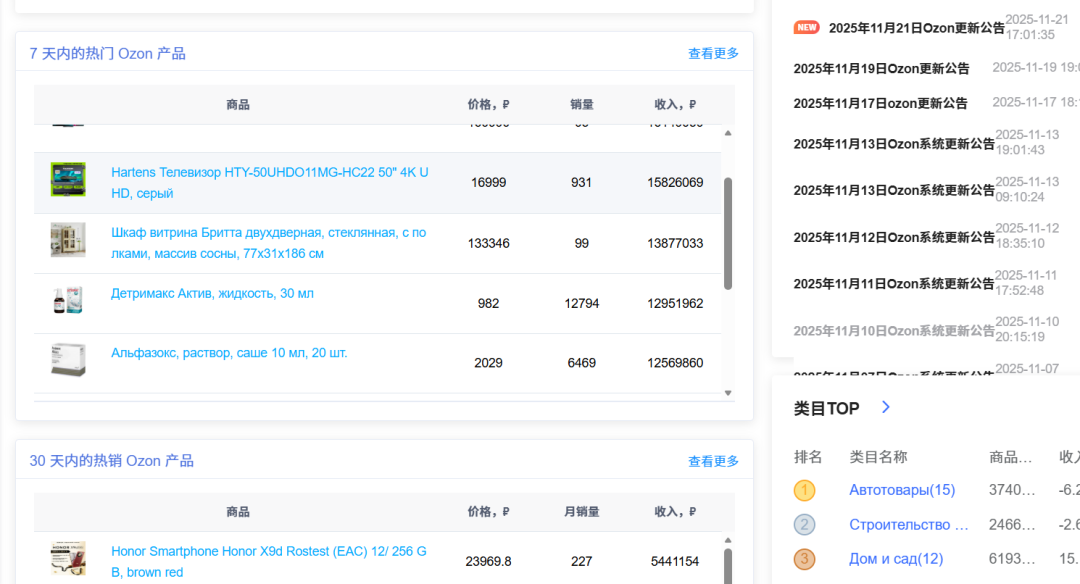Image resolution: width=1080 pixels, height=584 pixels.
Task: Click 销量 column header in 7-day table
Action: tap(581, 105)
